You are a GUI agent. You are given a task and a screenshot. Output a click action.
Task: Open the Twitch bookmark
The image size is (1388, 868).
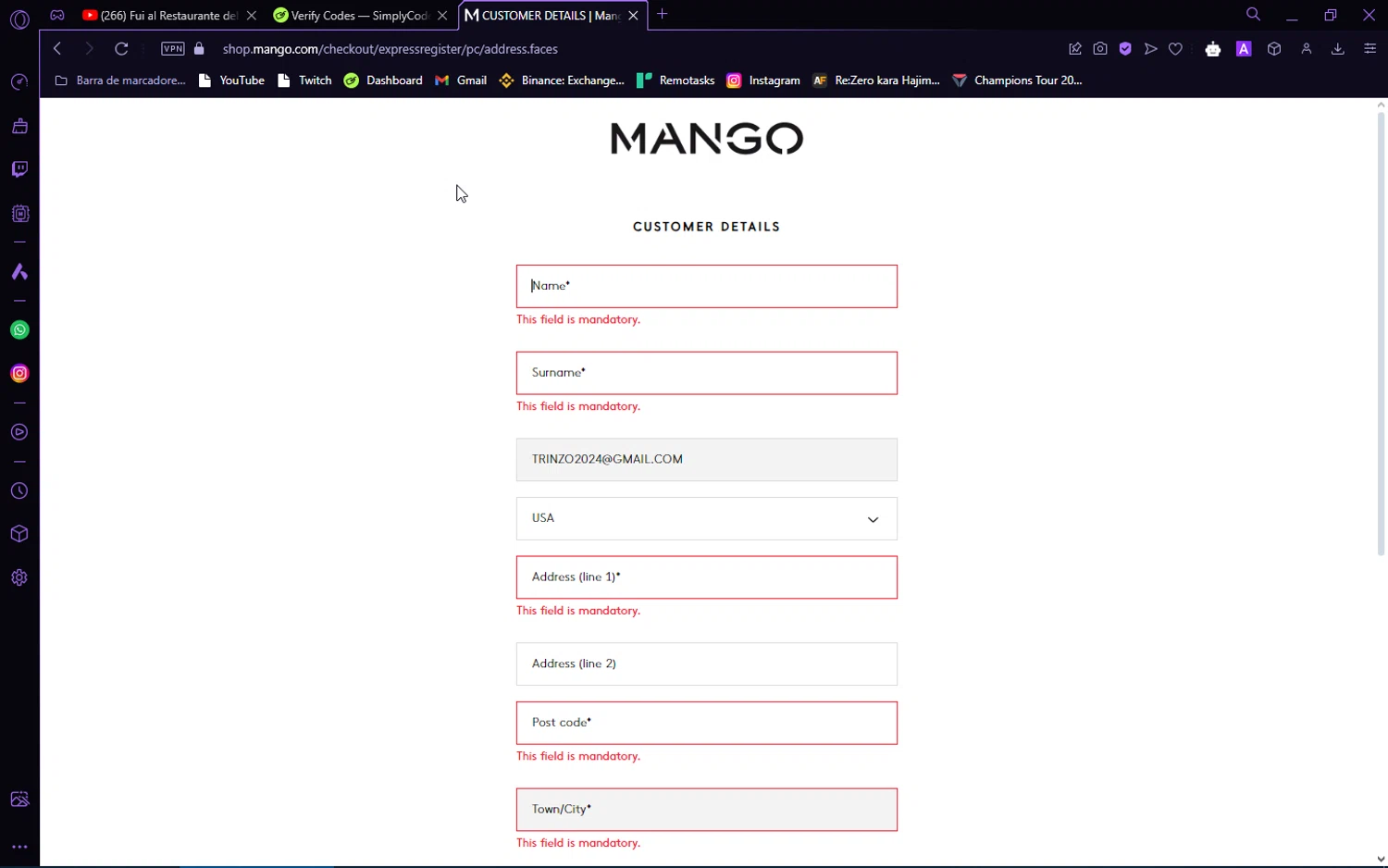305,81
